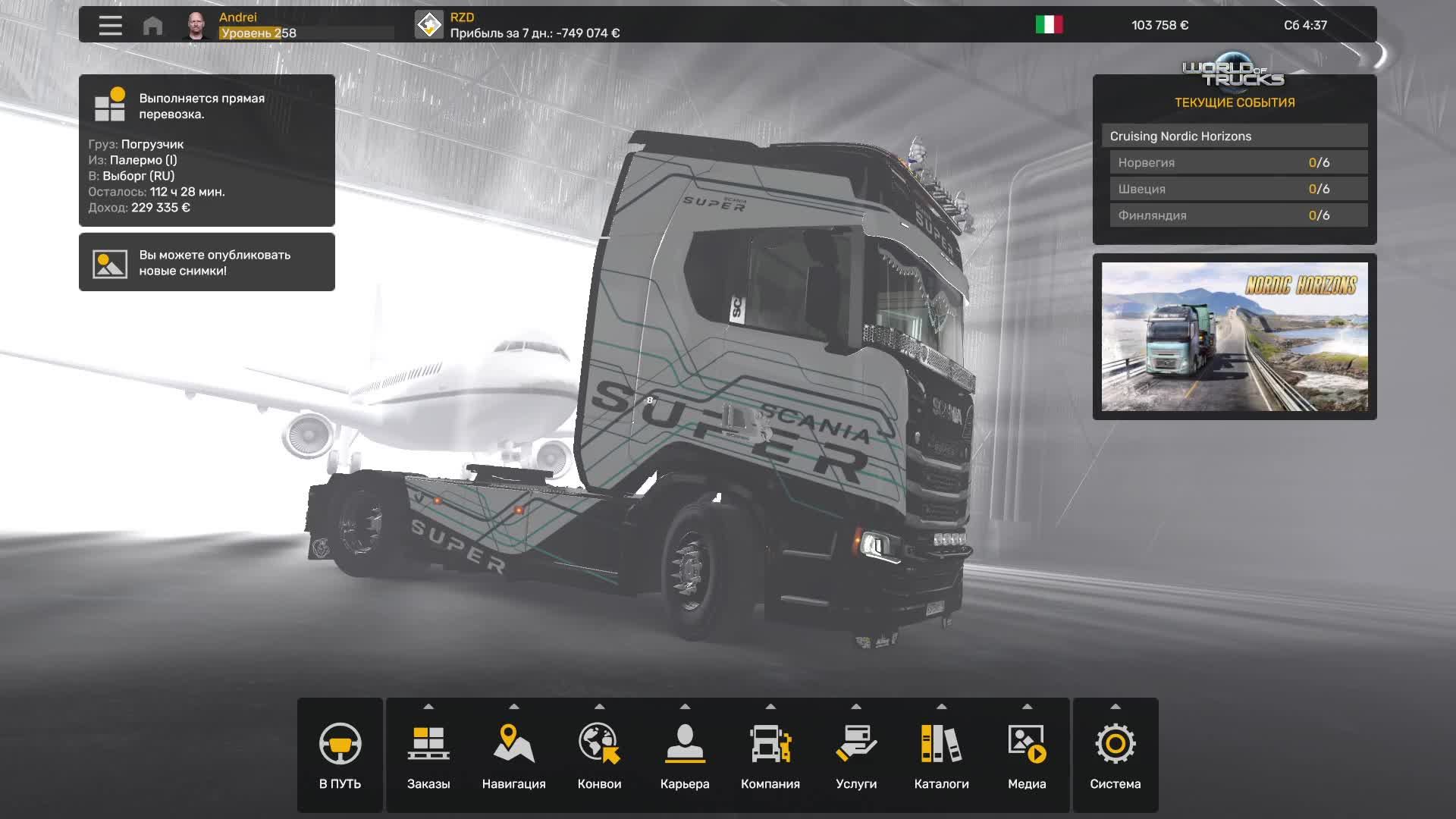Open the Конвои convoy icon
This screenshot has height=819, width=1456.
point(599,744)
